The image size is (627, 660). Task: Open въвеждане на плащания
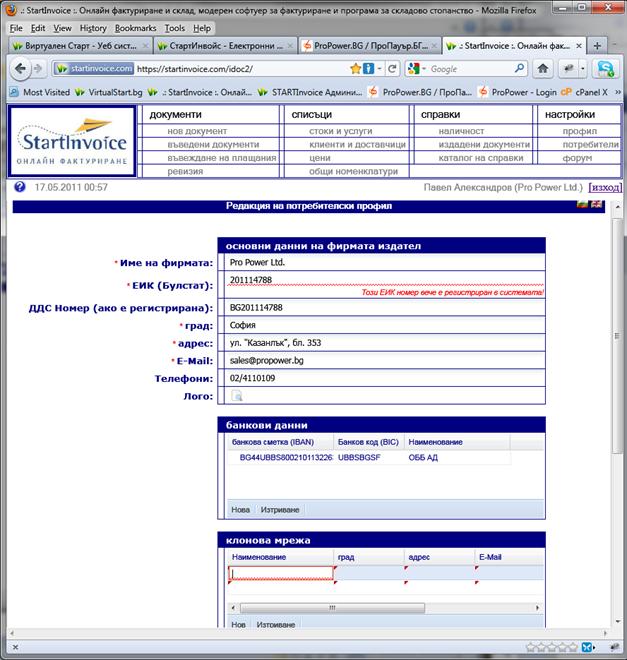coord(222,158)
